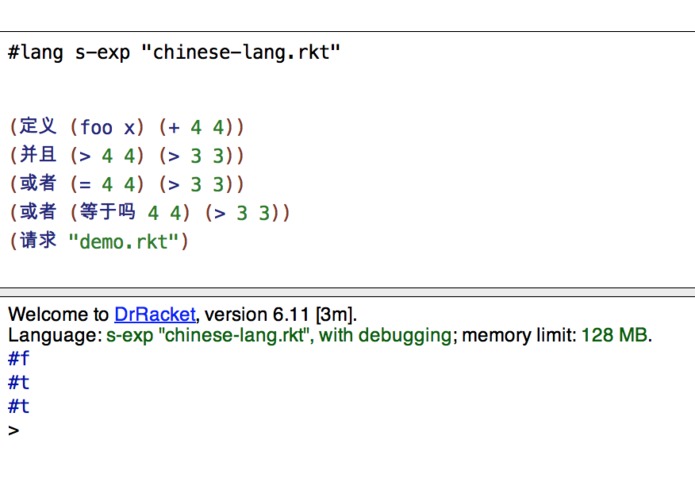
Task: Click the 并且 keyword
Action: coord(38,155)
